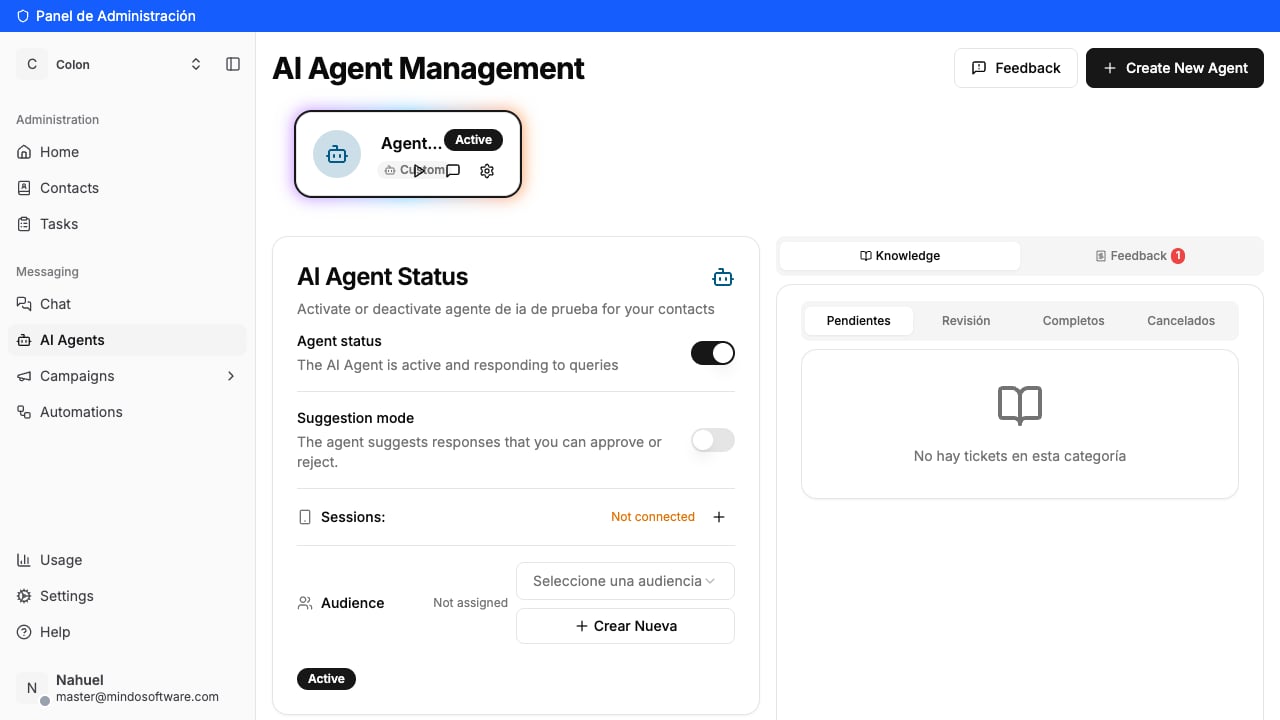
Task: Open agent chat via the card's message icon
Action: (x=453, y=171)
